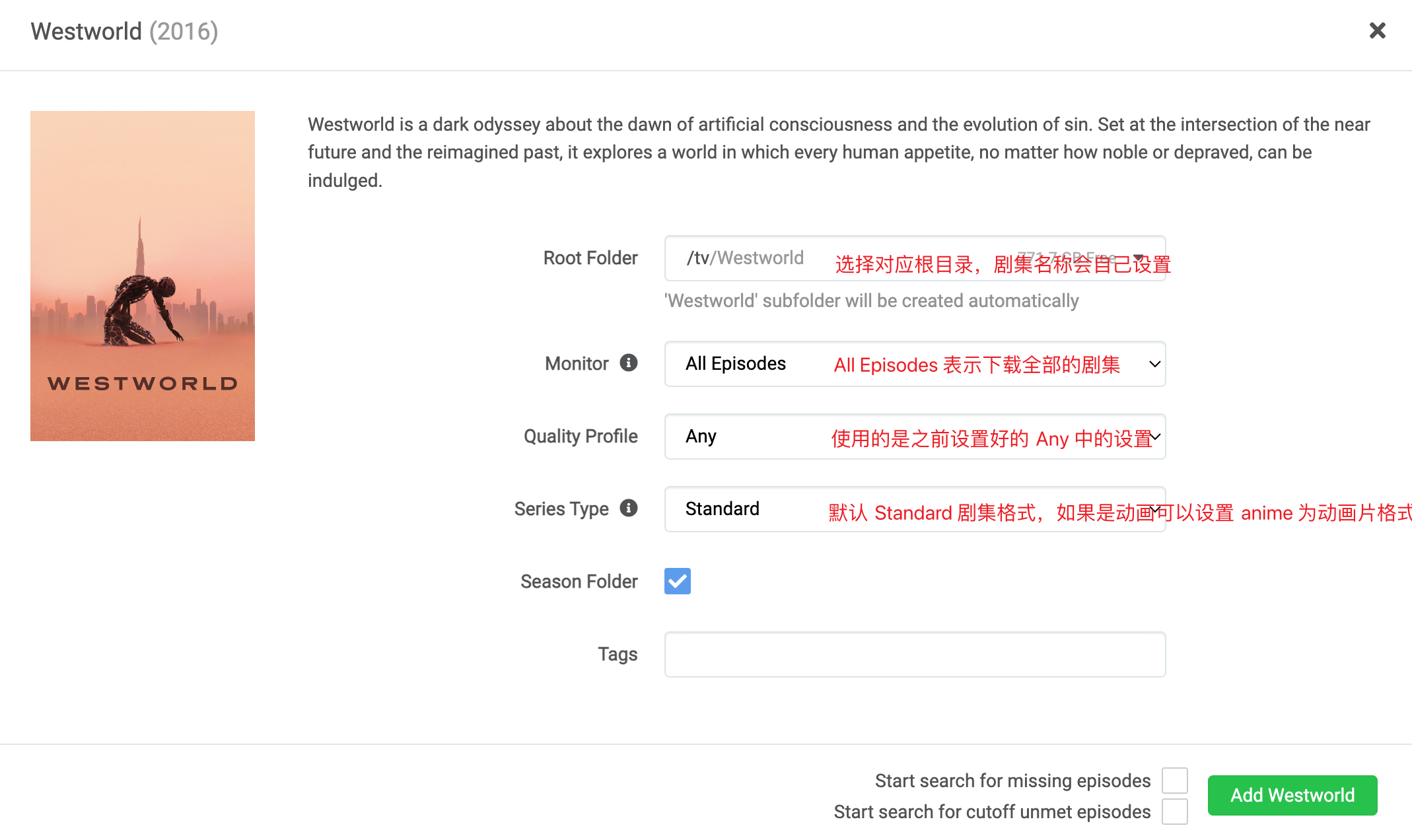Click the Root Folder label

point(590,258)
